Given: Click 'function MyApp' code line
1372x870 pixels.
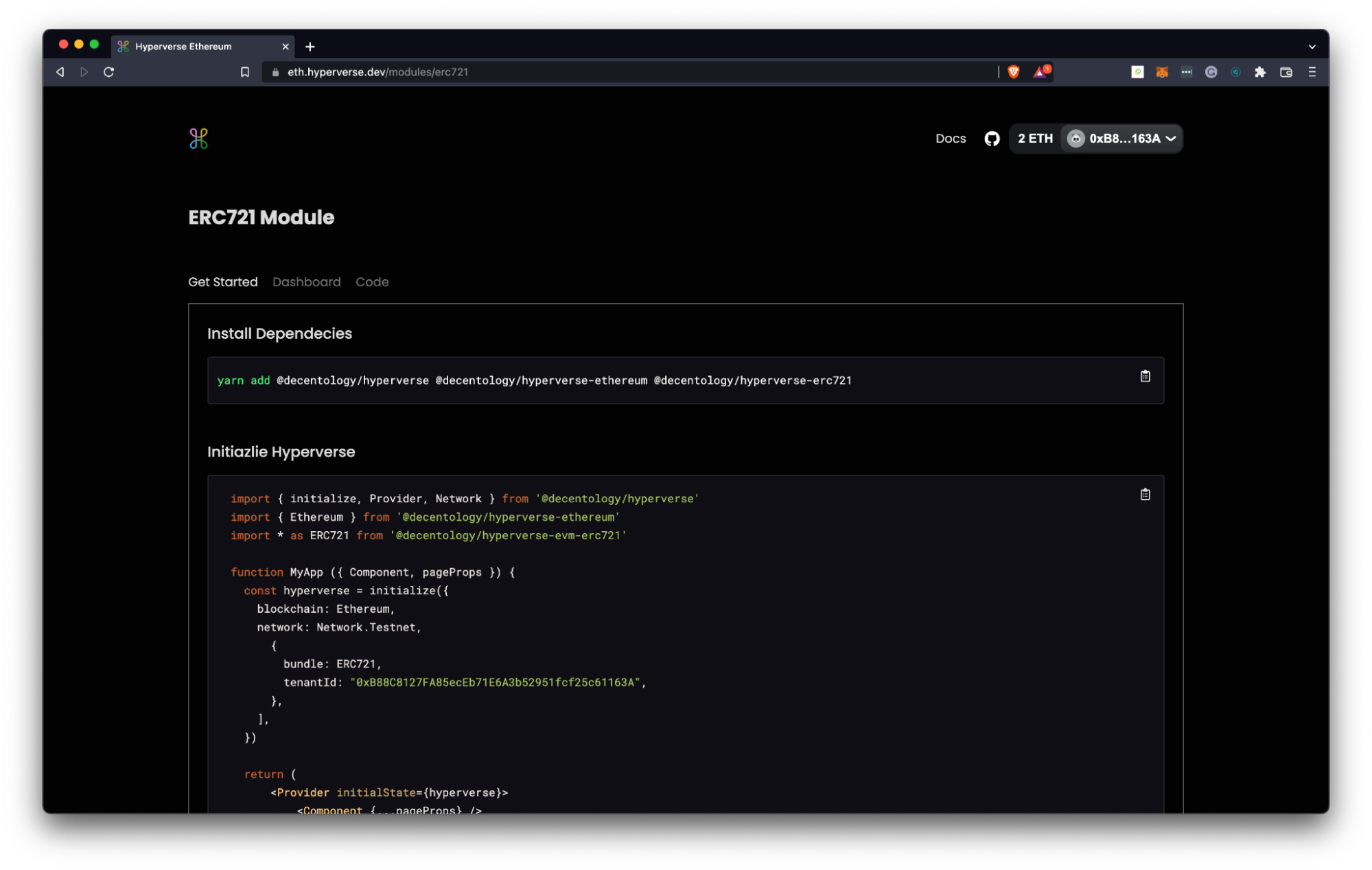Looking at the screenshot, I should click(373, 572).
